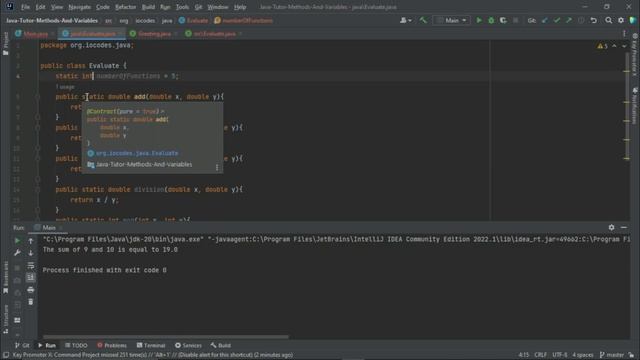This screenshot has height=360, width=640.
Task: Open the Main run configuration dropdown
Action: coord(451,20)
